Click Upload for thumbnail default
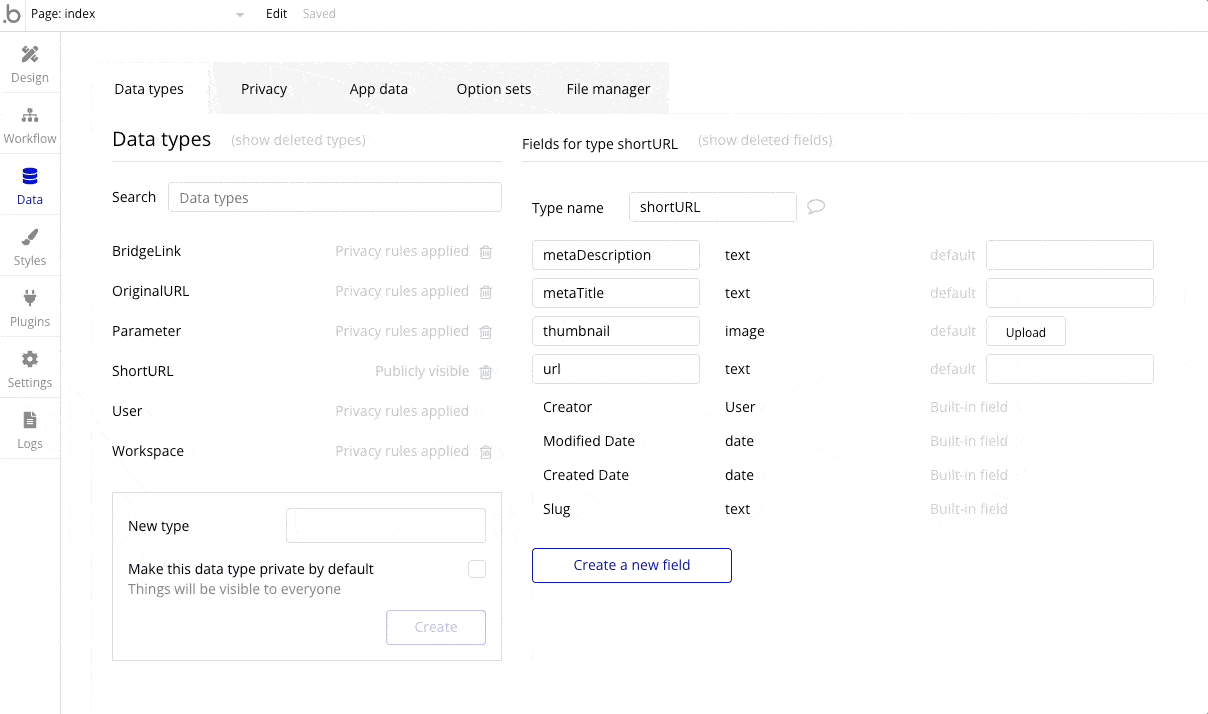The width and height of the screenshot is (1208, 714). [x=1025, y=332]
